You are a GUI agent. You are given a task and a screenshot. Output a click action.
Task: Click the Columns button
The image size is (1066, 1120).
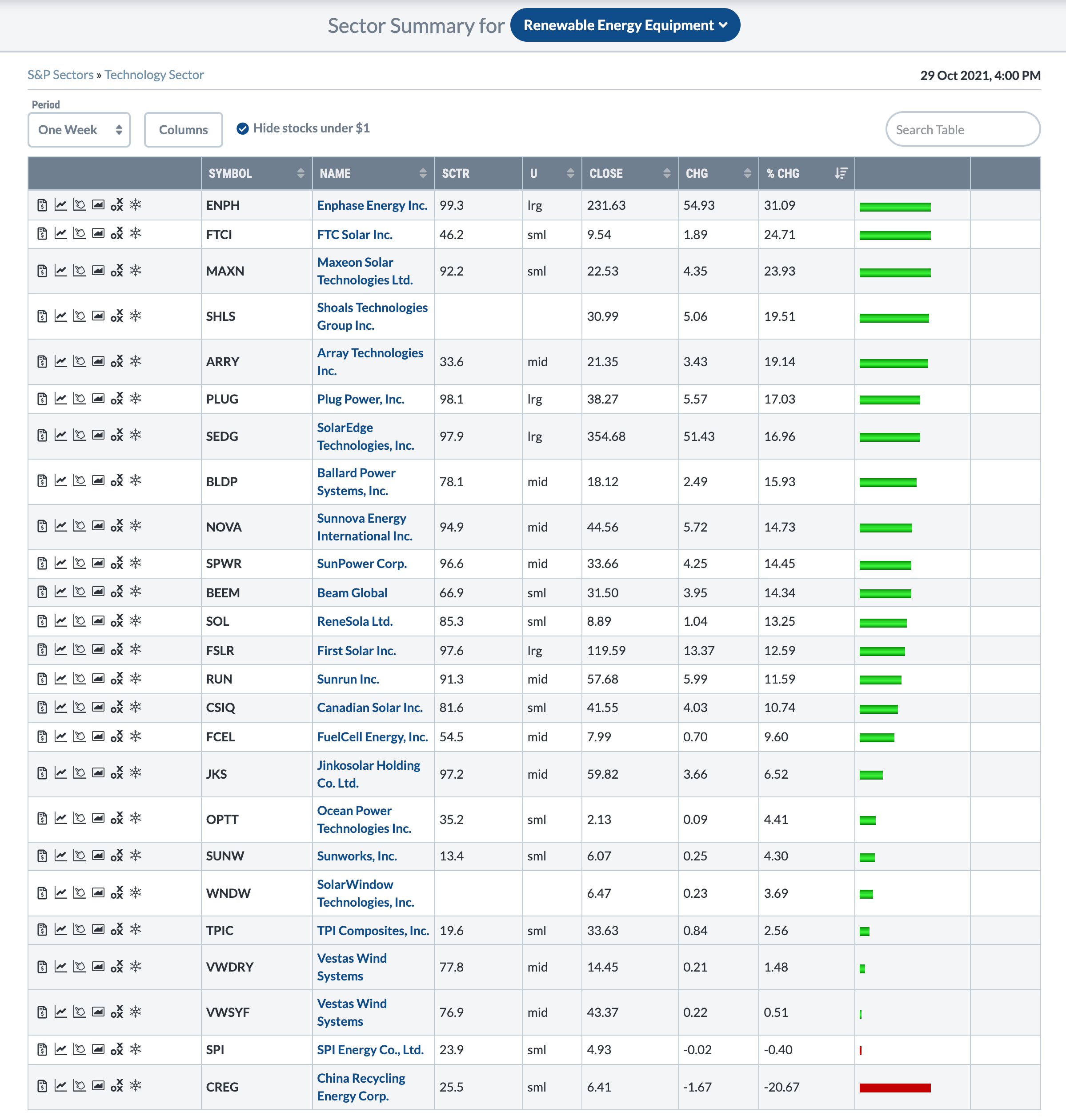[x=183, y=130]
